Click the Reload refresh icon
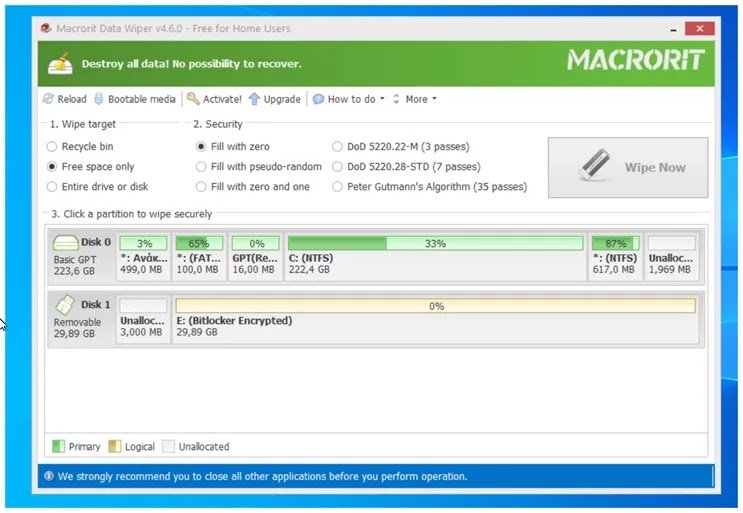 click(48, 99)
